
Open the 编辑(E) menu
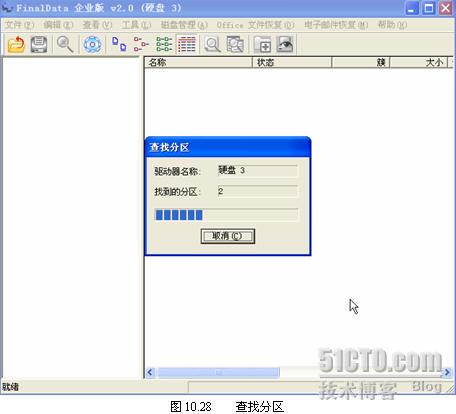(x=58, y=25)
